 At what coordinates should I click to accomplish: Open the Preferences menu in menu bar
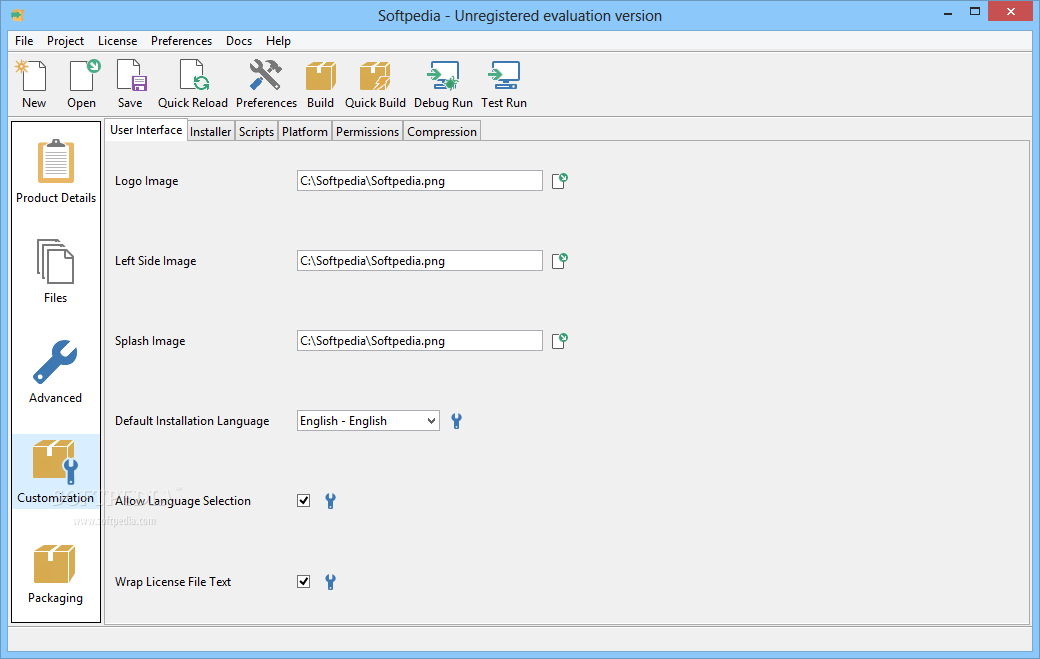point(181,40)
